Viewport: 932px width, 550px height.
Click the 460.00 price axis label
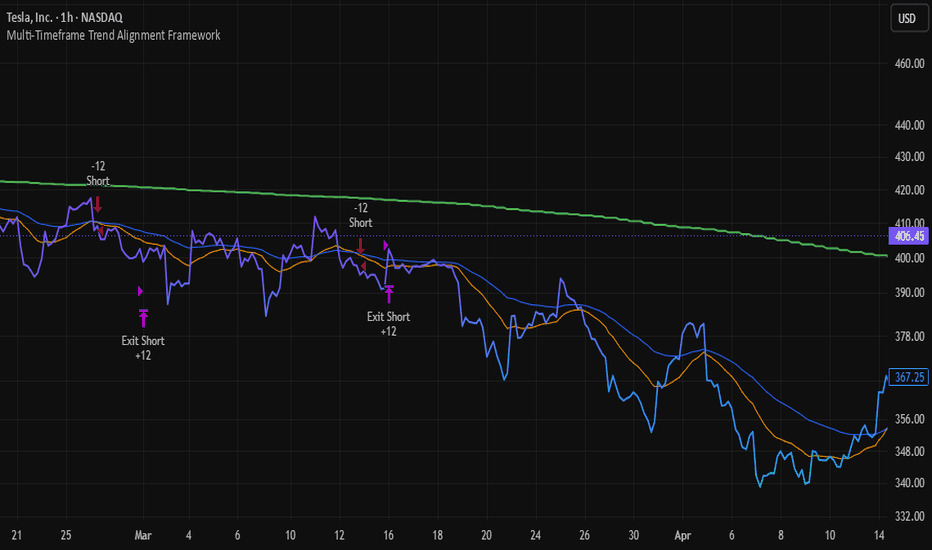click(909, 64)
